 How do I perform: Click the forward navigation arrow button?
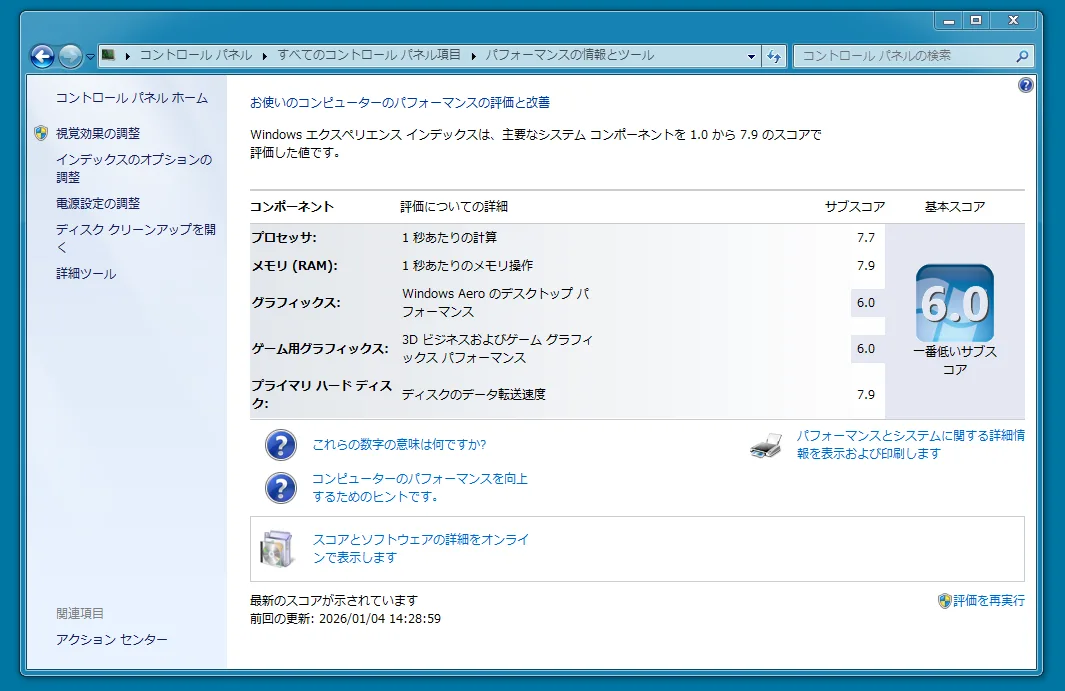pyautogui.click(x=70, y=56)
